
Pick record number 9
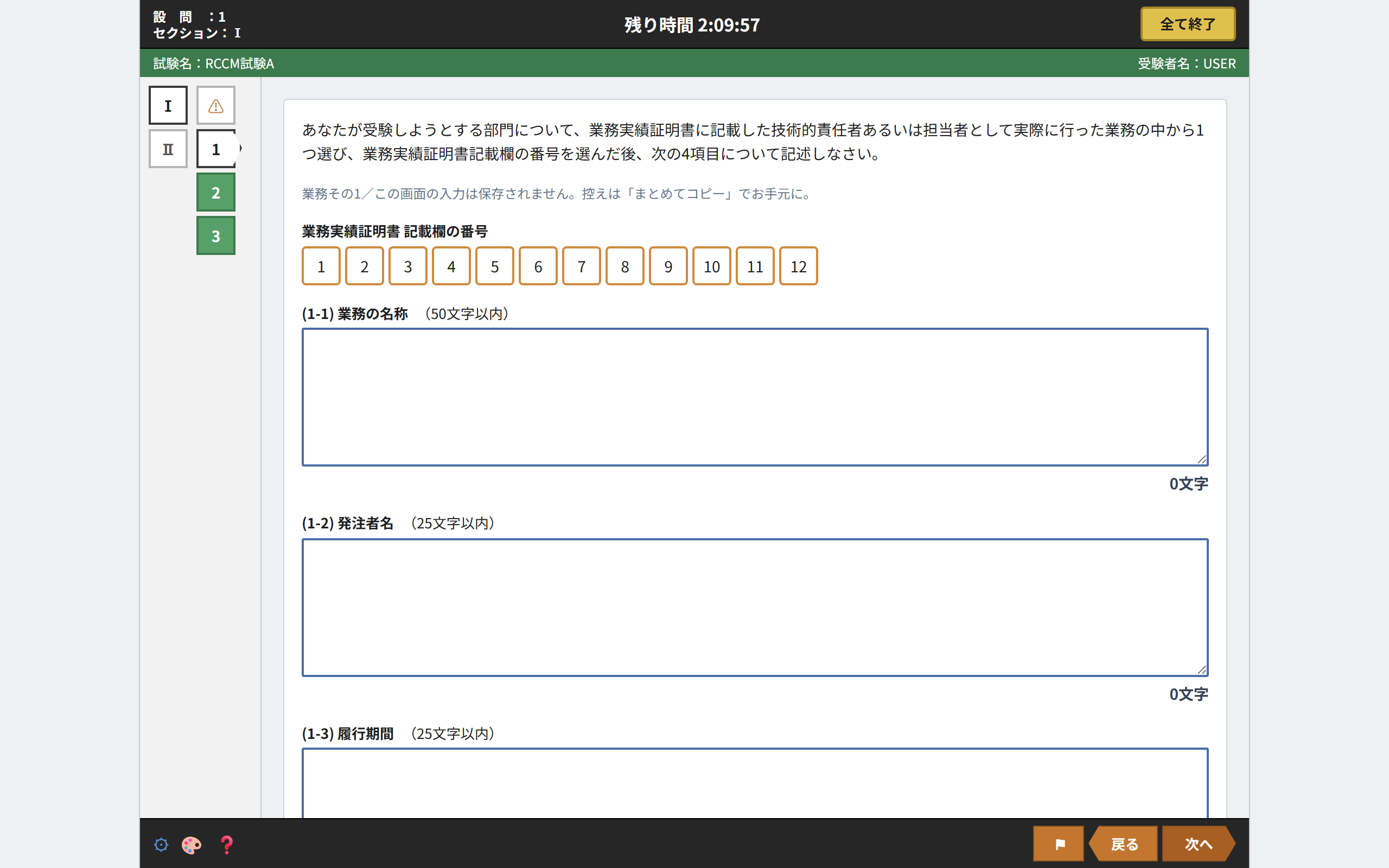[668, 266]
